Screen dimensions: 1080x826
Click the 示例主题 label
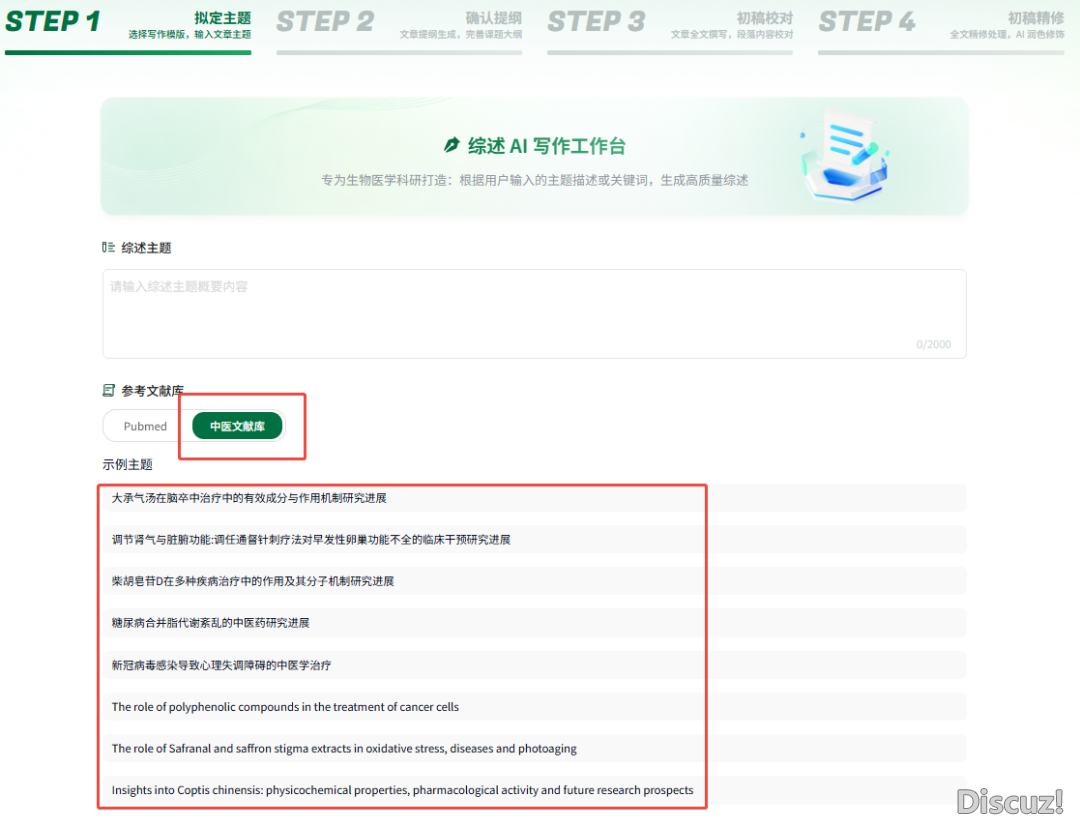coord(127,464)
